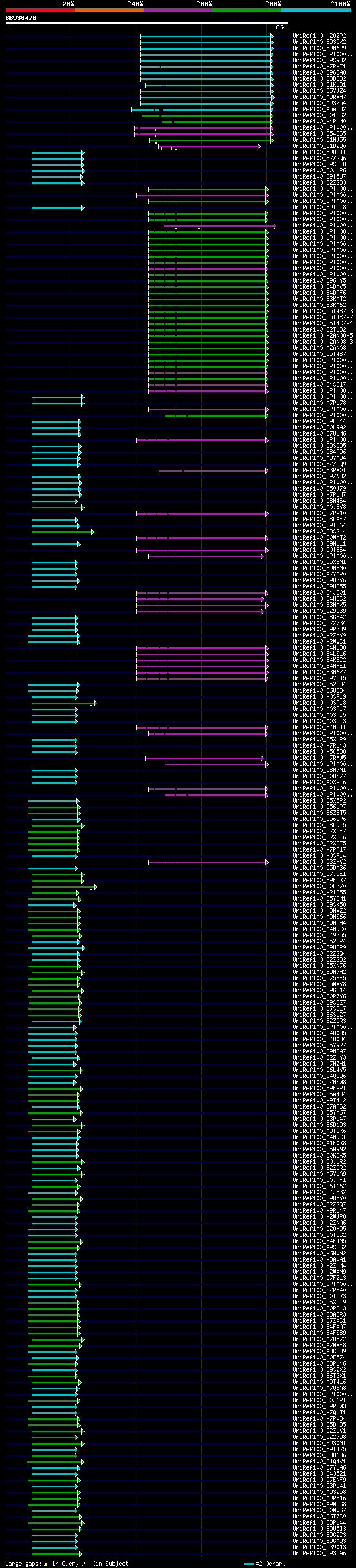
Task: Select the UniRef100_B3SGL4 label
Action: click(319, 531)
